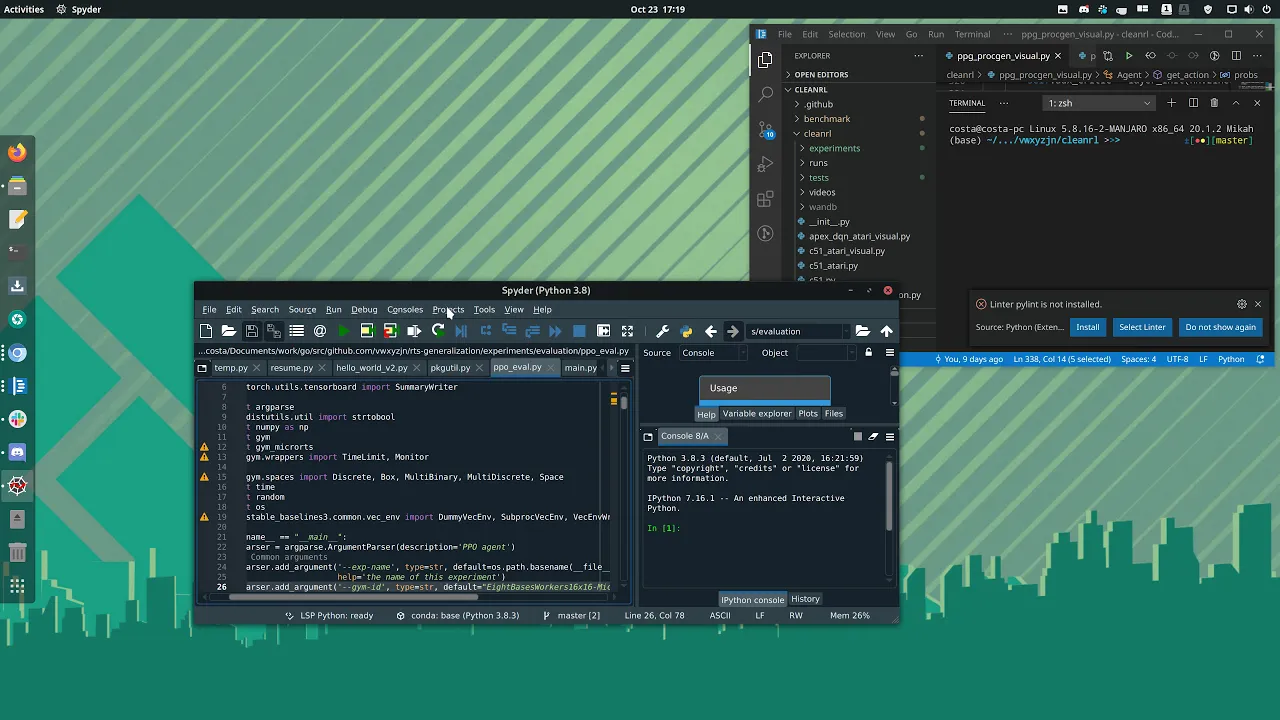Click the conda: base (Python 3.8.3) status entry

point(458,616)
